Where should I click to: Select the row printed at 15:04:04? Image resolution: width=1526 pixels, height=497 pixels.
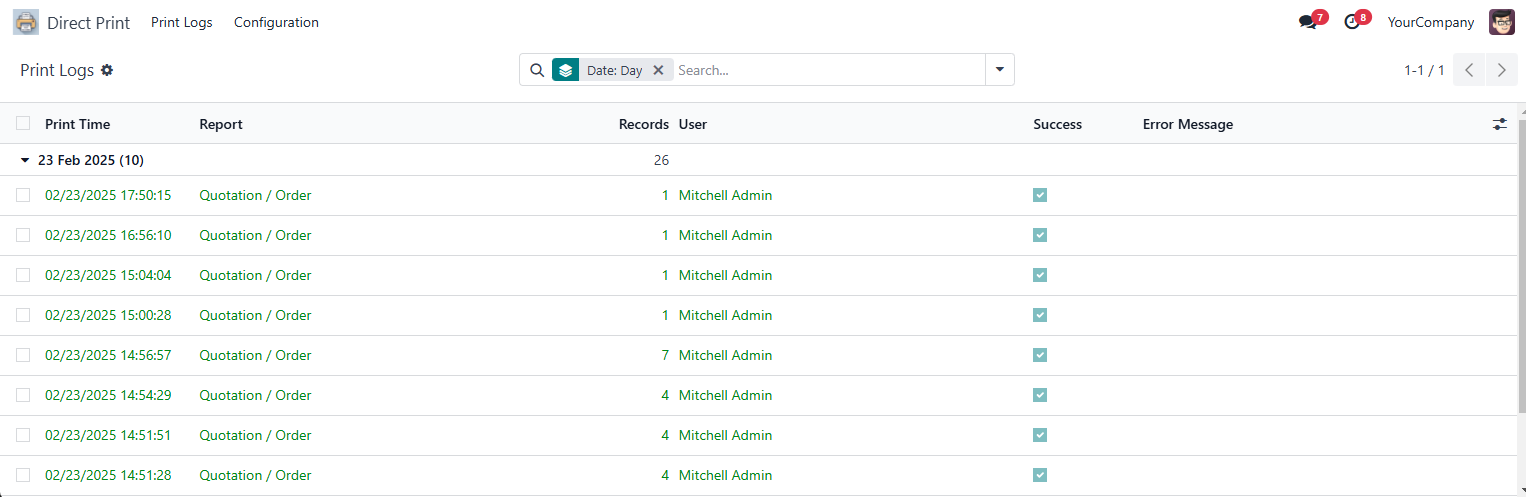point(23,275)
